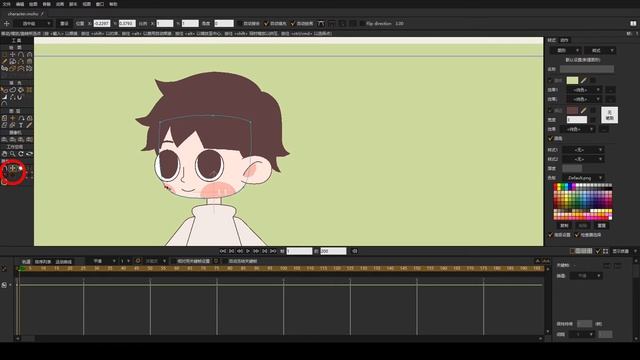Click the copy button below the palette
640x360 pixels.
coord(564,225)
